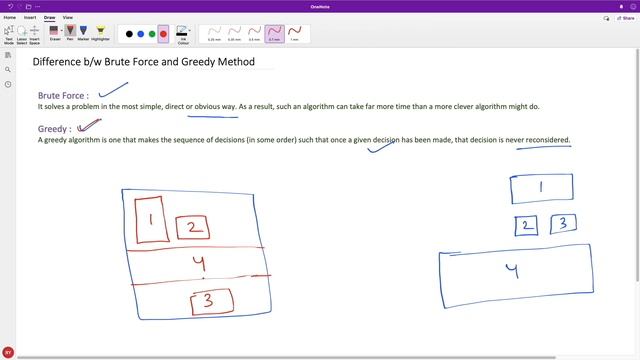Select the Highlighter tool
This screenshot has height=360, width=640.
click(100, 33)
